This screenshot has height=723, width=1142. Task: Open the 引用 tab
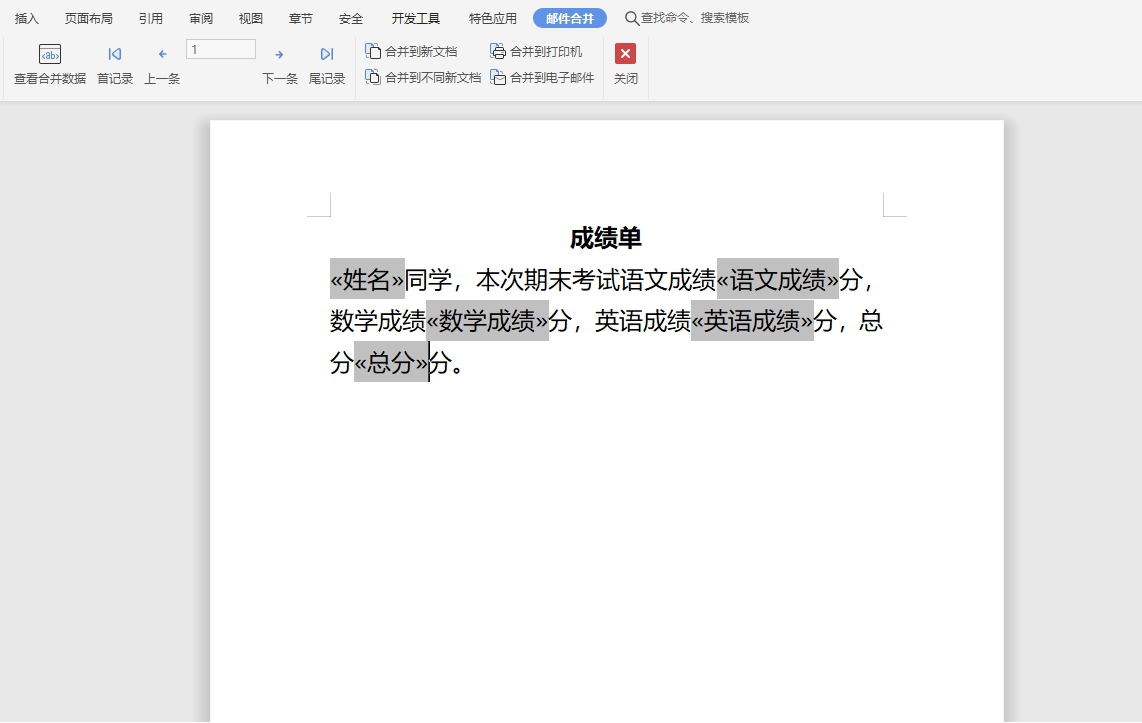(x=151, y=18)
